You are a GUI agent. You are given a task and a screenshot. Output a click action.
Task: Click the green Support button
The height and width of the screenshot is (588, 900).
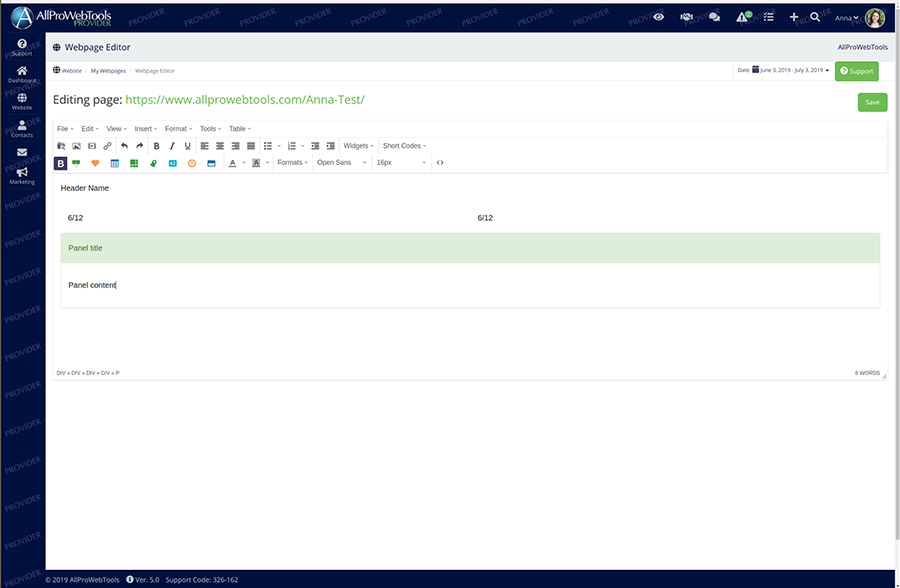pos(856,71)
